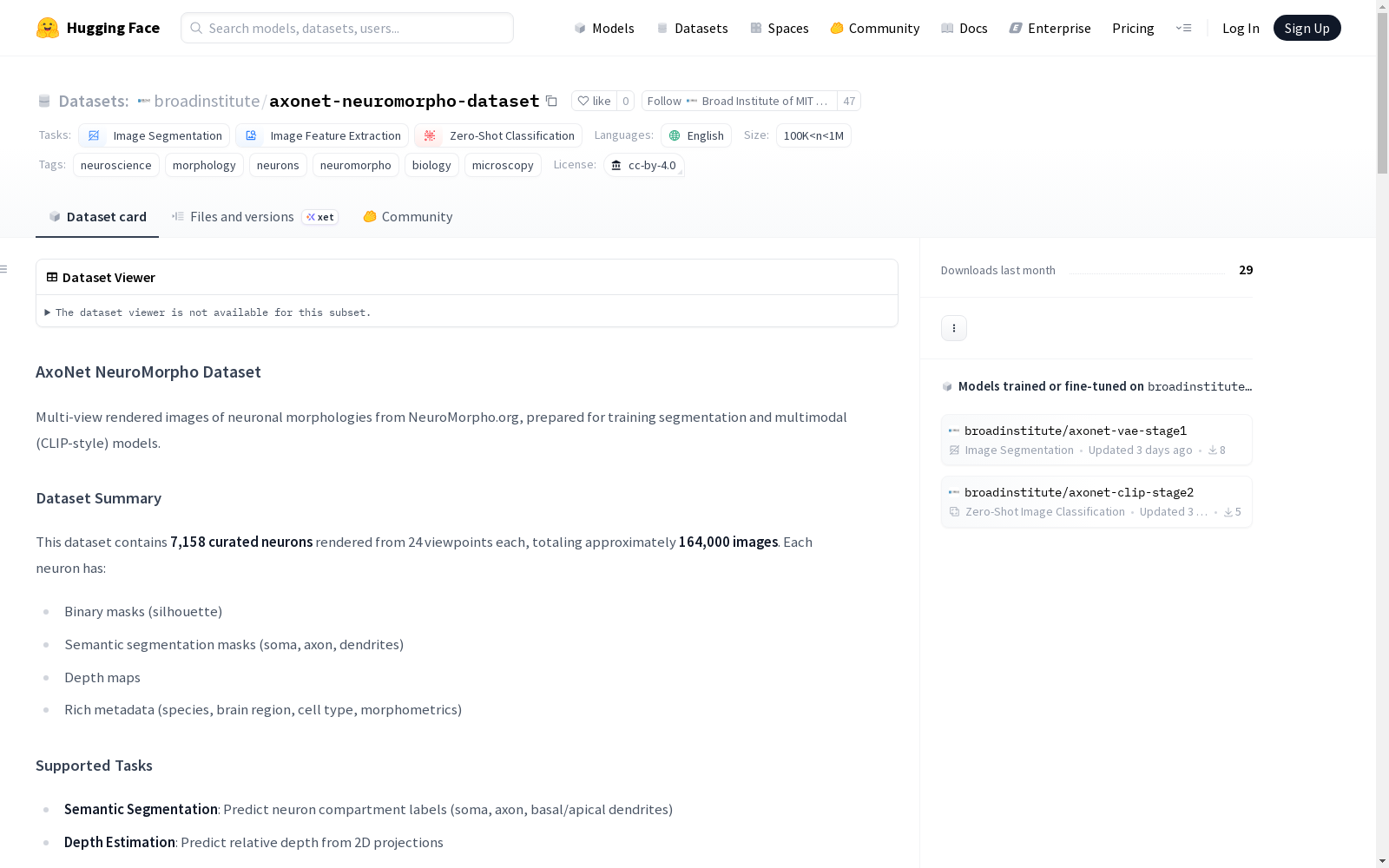Open the broadinstitute organization link
The height and width of the screenshot is (868, 1389).
coord(207,101)
